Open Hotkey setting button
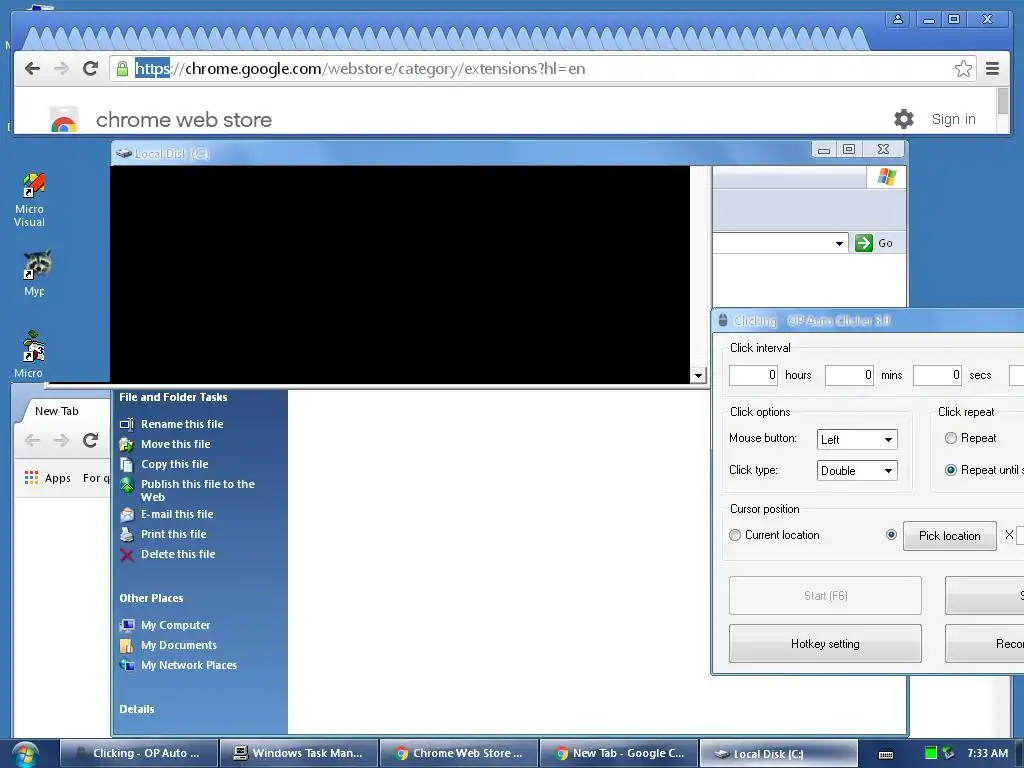 tap(825, 644)
